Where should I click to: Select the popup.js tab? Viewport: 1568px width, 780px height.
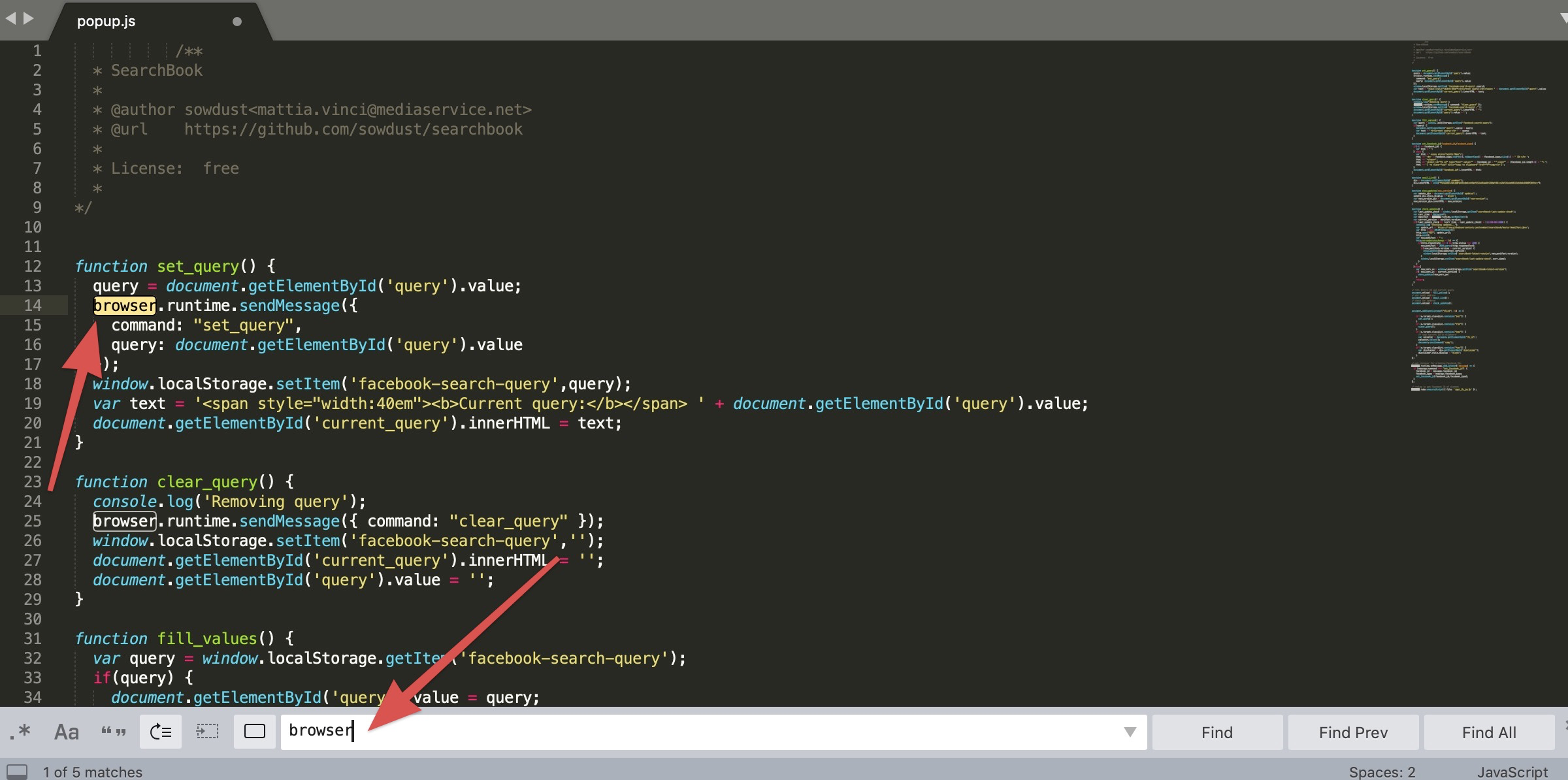[106, 22]
